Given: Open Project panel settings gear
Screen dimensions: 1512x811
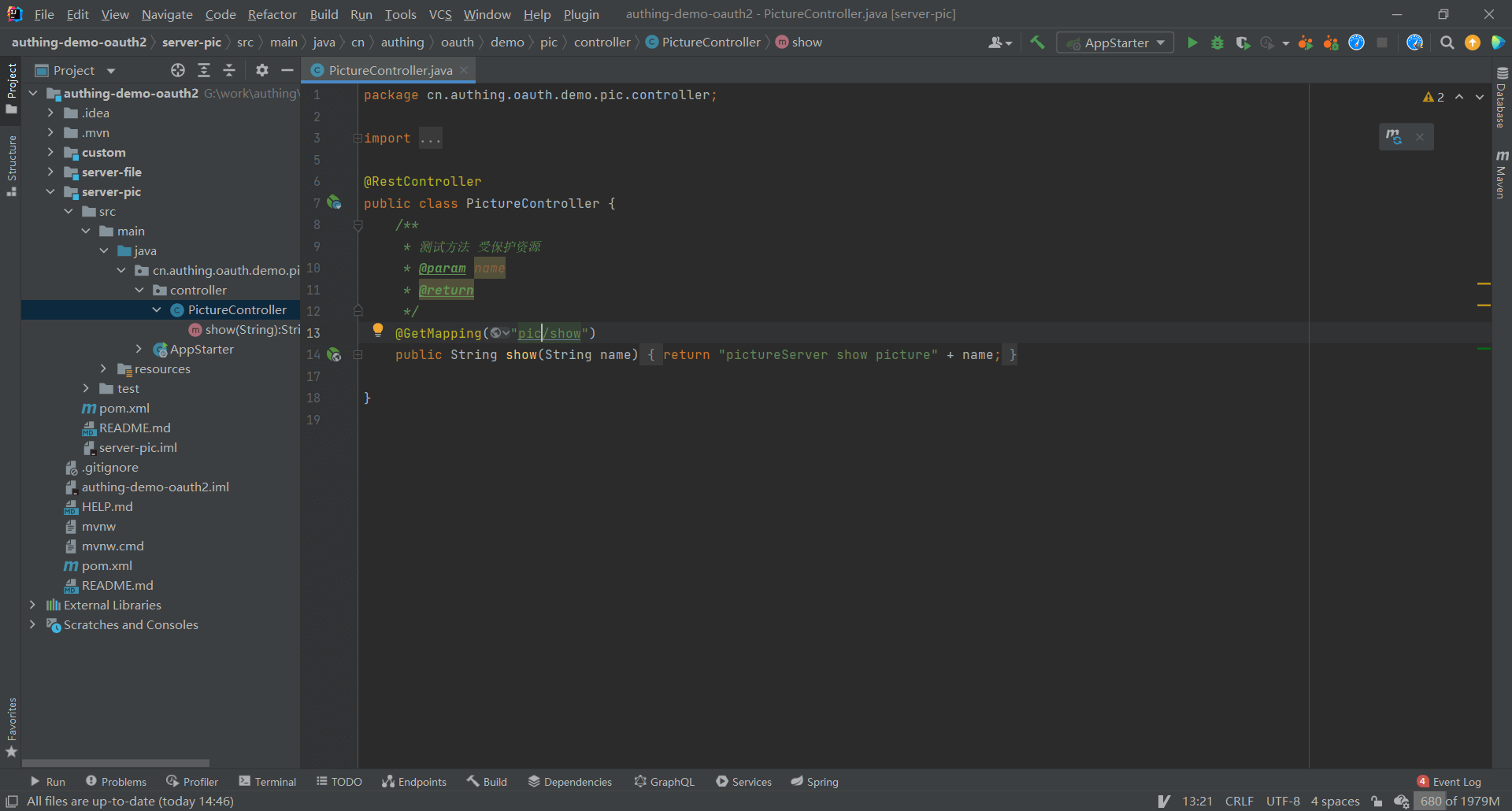Looking at the screenshot, I should pos(262,70).
